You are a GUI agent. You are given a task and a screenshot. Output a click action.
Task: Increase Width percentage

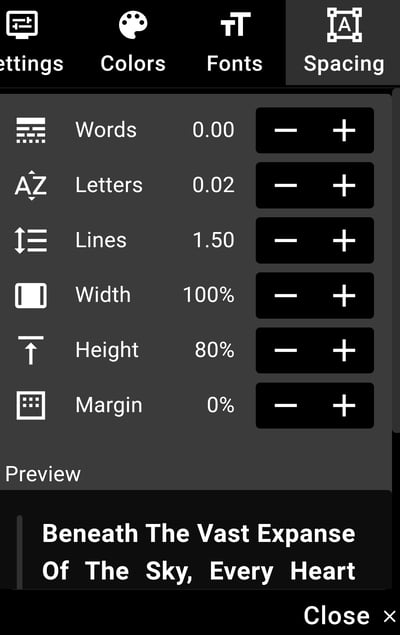[344, 296]
